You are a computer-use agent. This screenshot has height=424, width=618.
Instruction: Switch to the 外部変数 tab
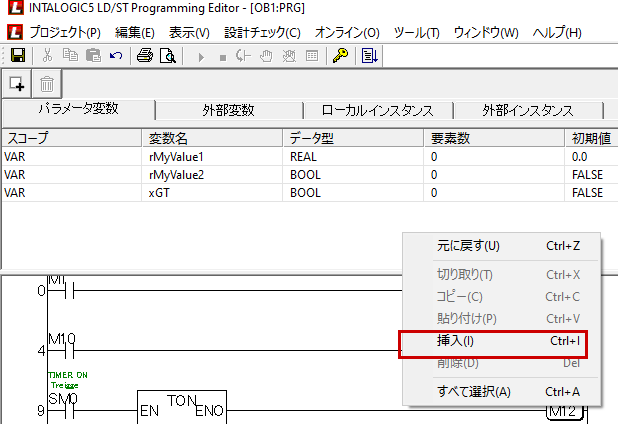(228, 110)
